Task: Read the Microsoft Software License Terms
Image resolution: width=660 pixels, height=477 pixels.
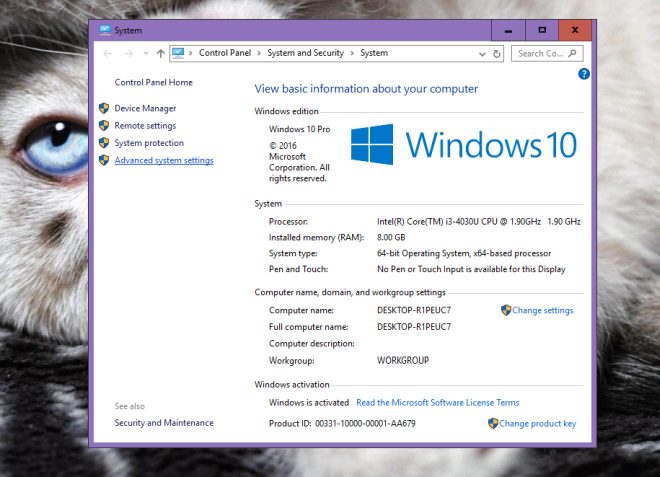Action: coord(438,402)
